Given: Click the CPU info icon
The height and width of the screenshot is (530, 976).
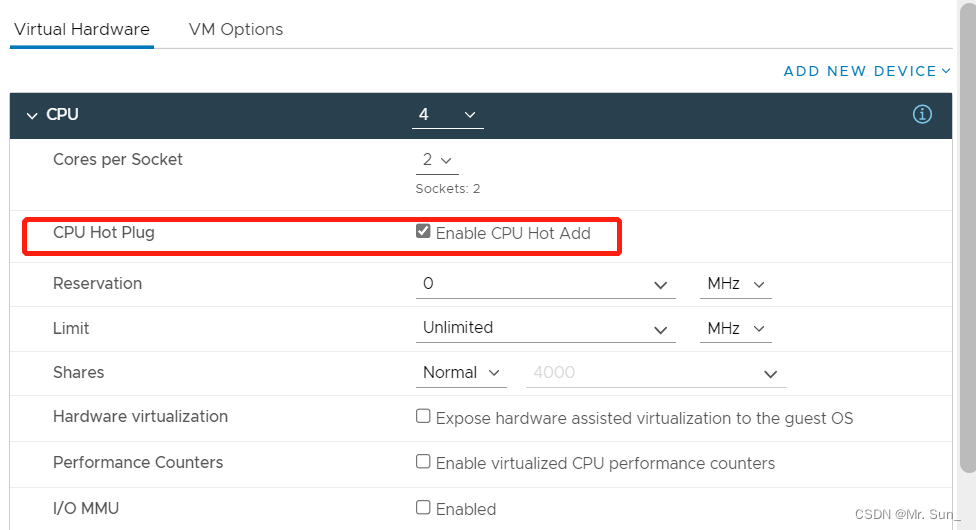Looking at the screenshot, I should coord(922,115).
